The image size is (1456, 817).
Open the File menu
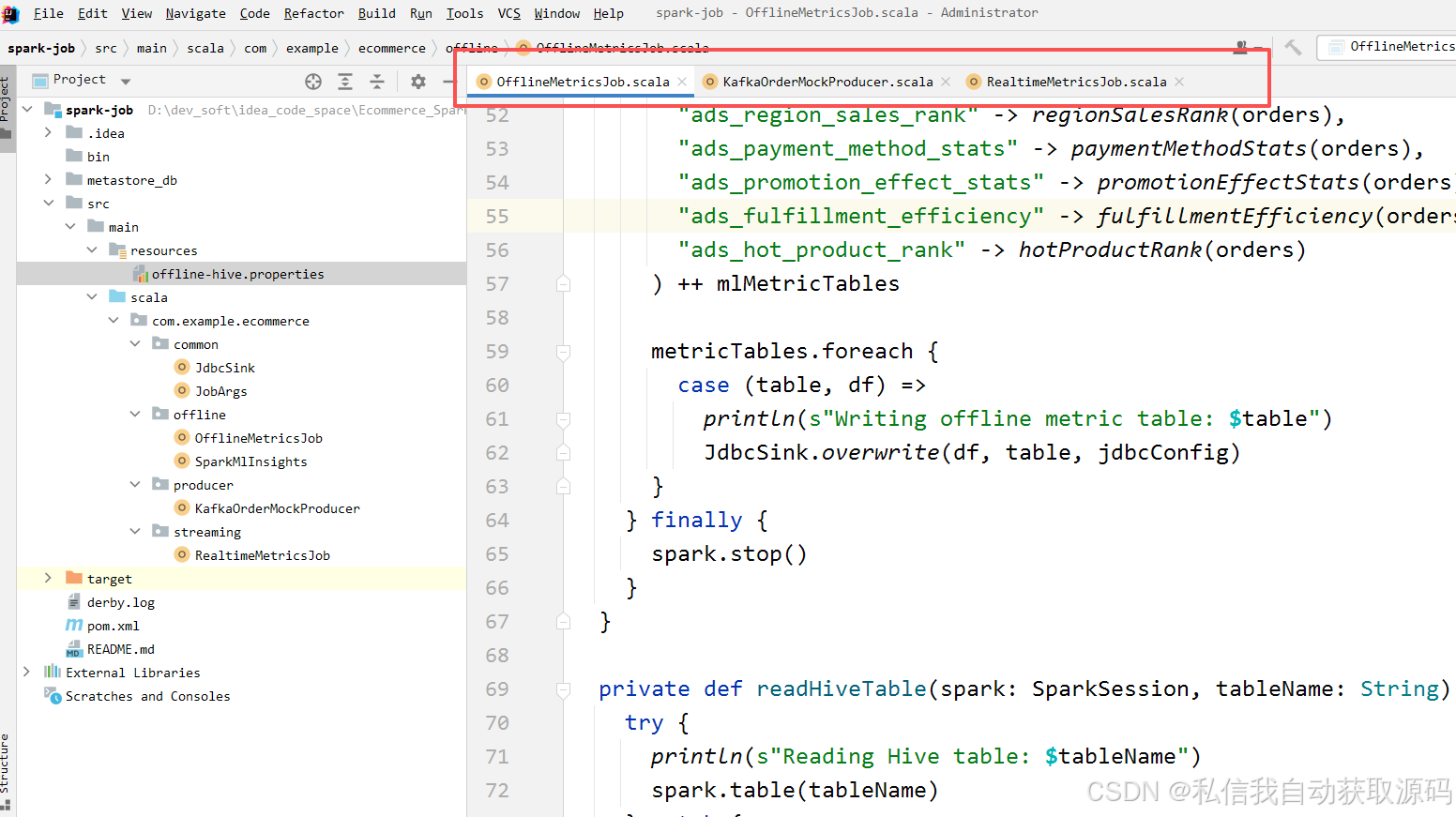point(48,13)
